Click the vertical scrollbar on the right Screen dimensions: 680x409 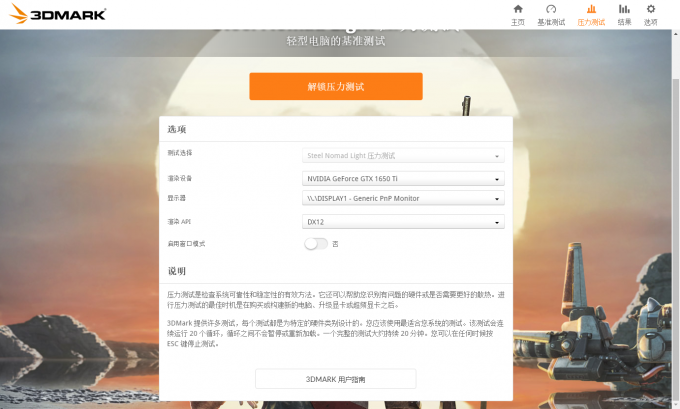point(674,200)
